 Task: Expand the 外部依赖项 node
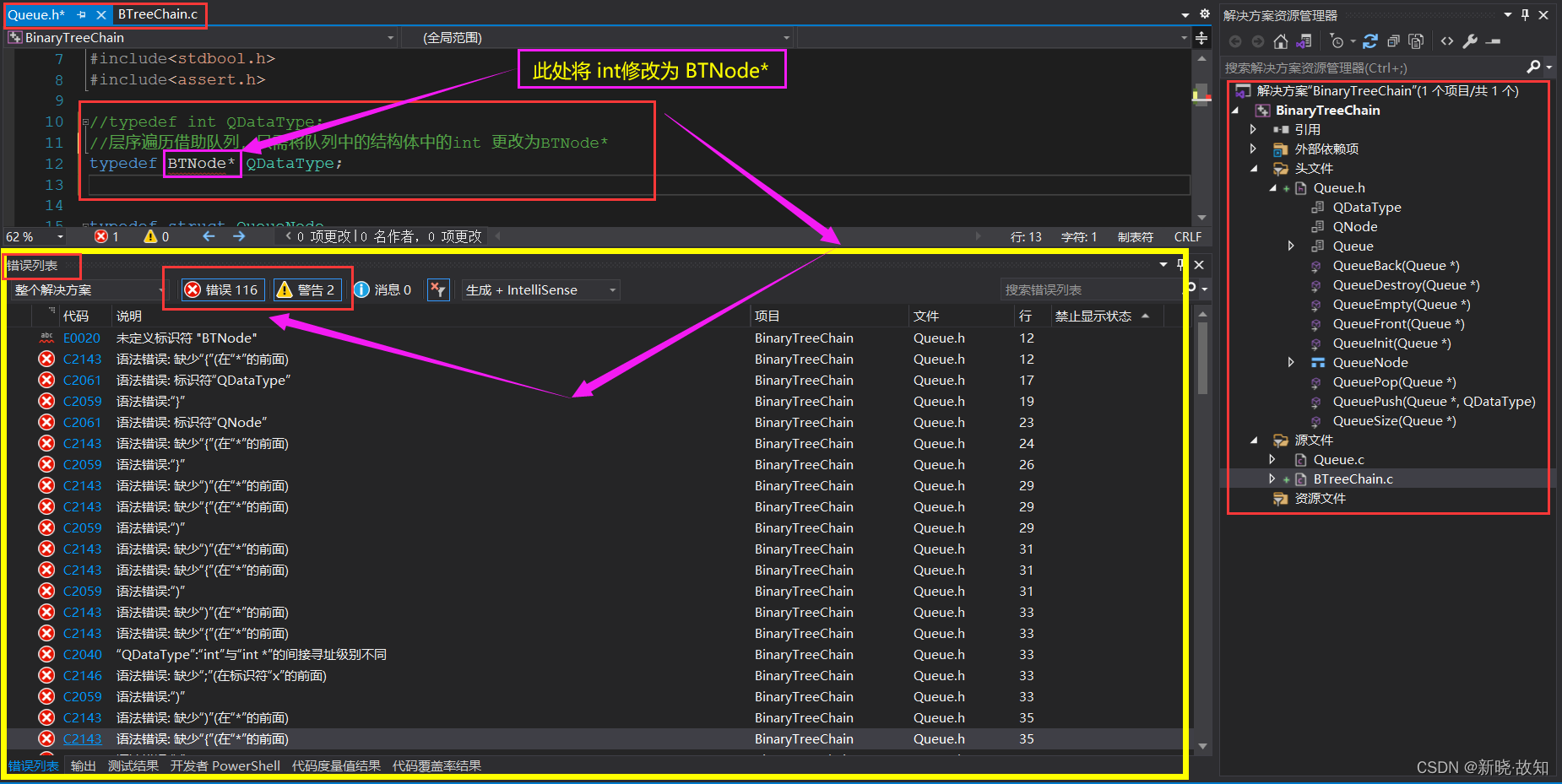pos(1253,149)
